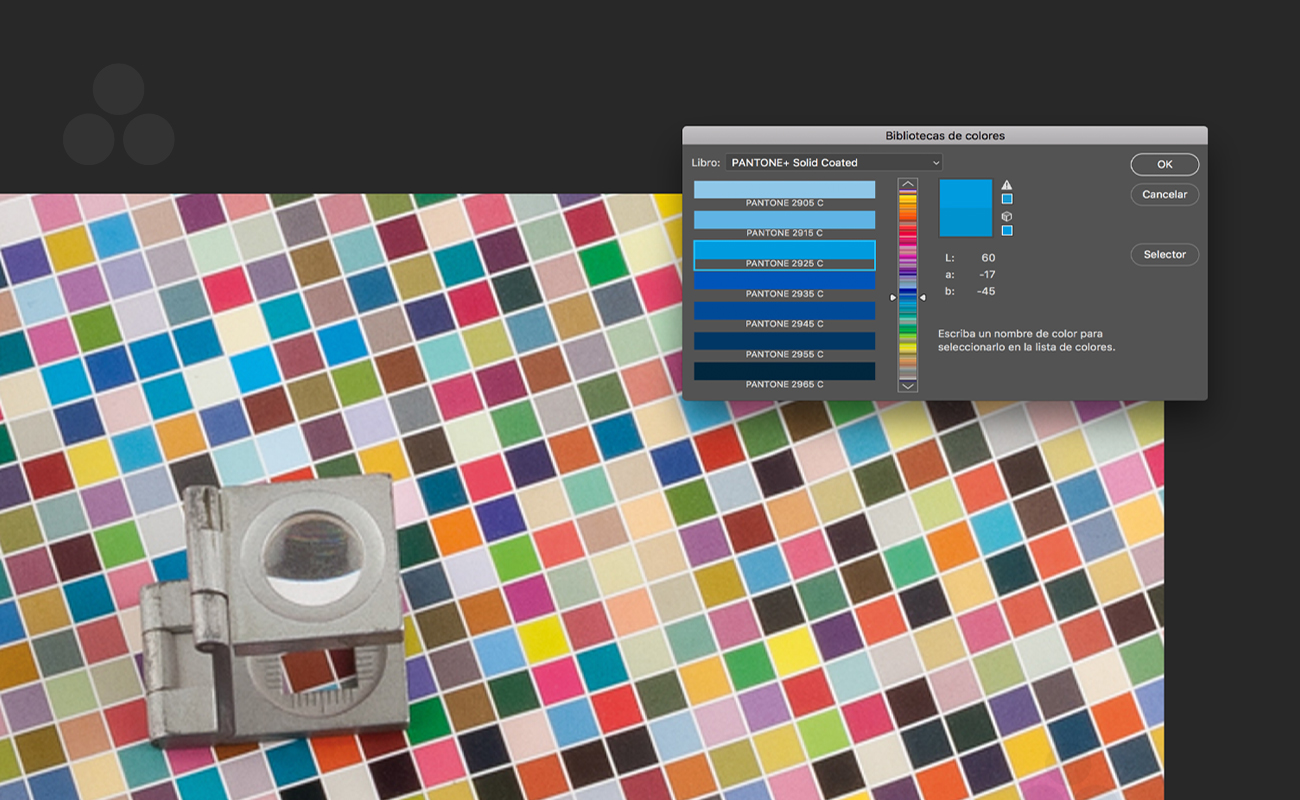Click the left slider arrow on the color strip
The width and height of the screenshot is (1300, 800).
(x=894, y=297)
